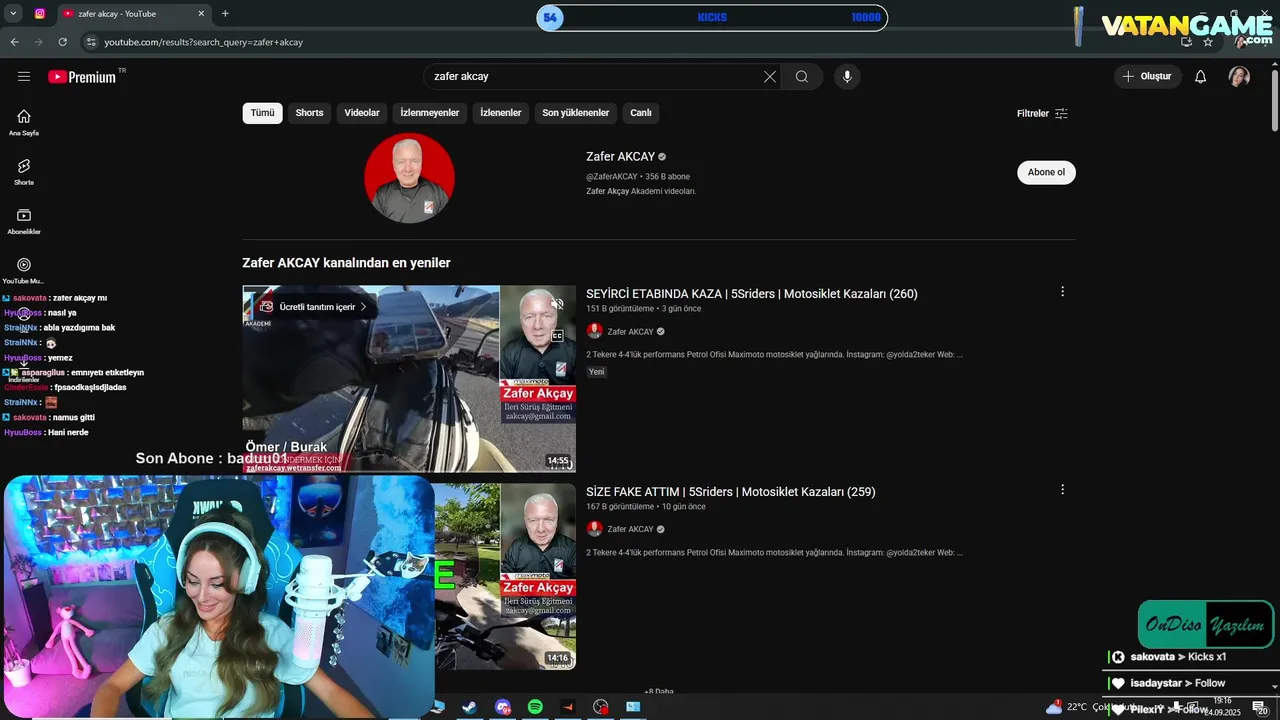
Task: Select the İzlenmeyenler filter chip
Action: 430,113
